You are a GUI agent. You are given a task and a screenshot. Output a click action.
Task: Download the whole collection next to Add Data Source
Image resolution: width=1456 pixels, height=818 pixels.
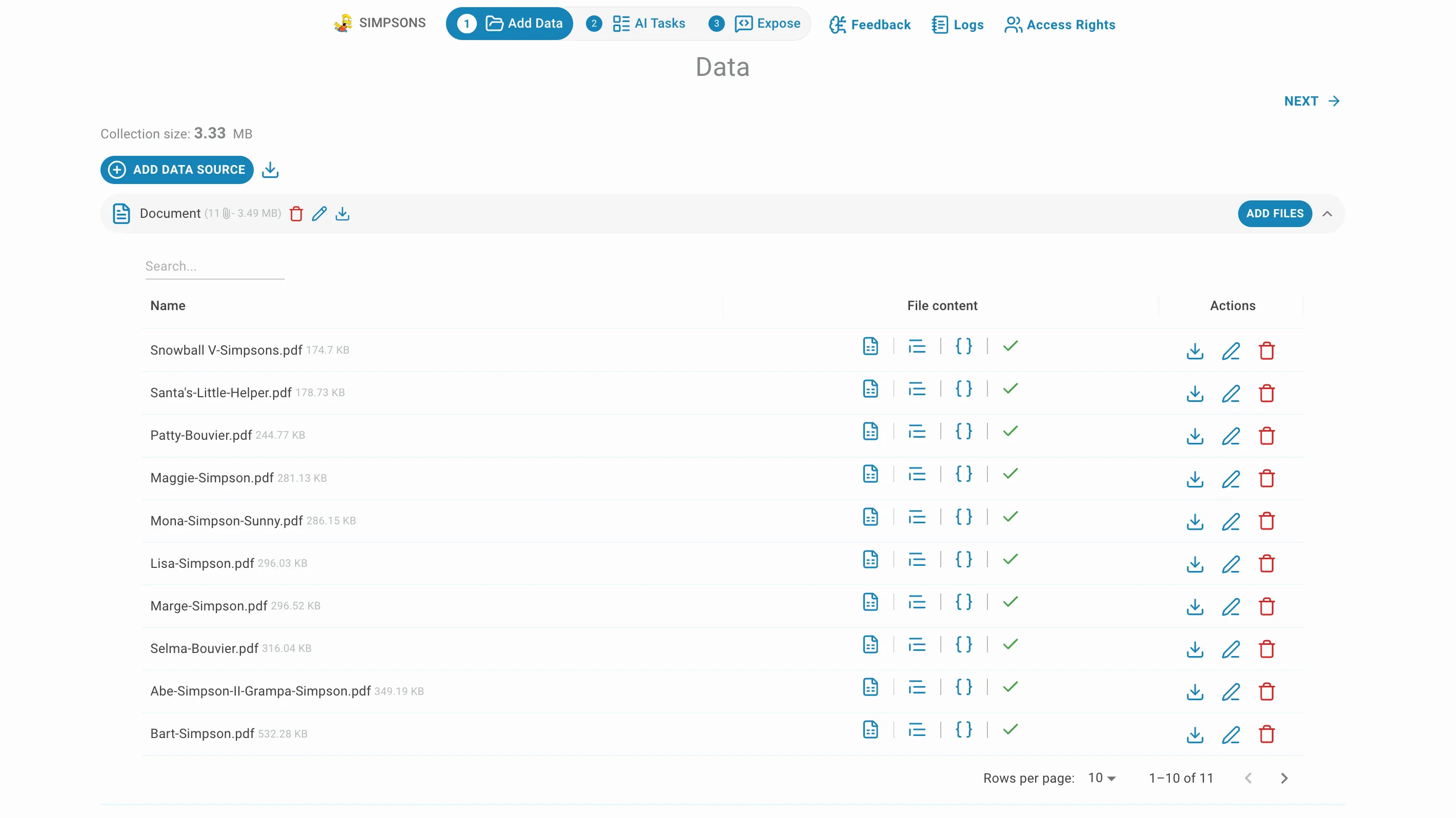270,170
